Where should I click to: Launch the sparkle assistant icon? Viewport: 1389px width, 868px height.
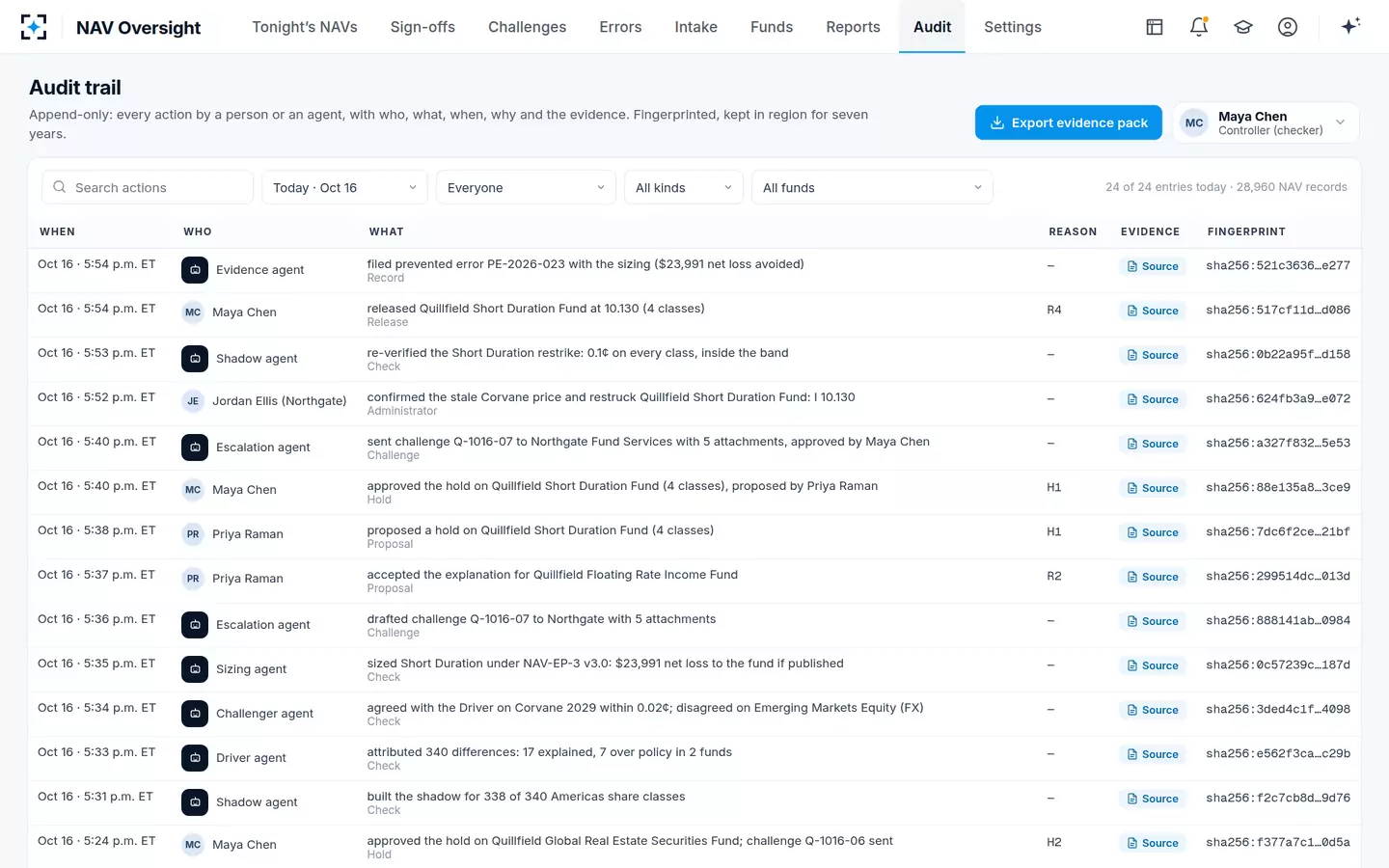(x=1350, y=26)
